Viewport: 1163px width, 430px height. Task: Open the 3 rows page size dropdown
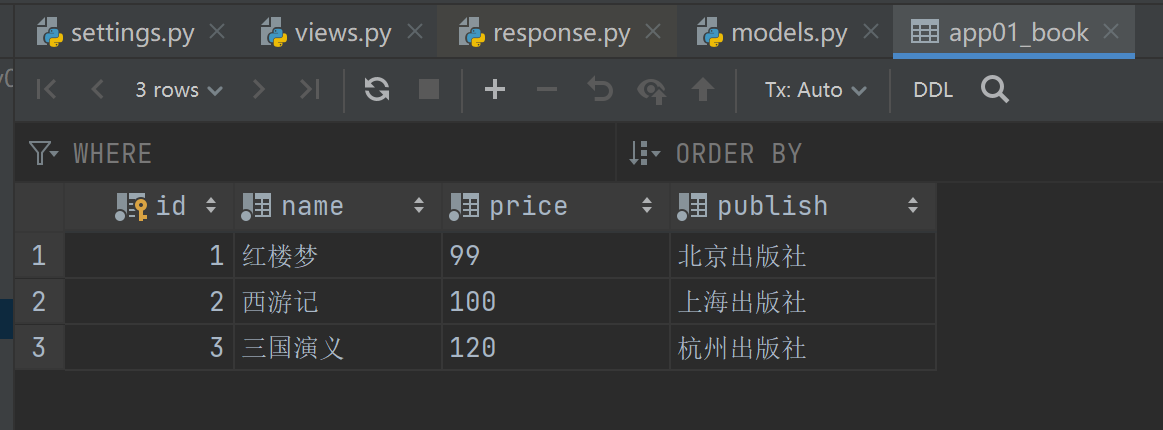(179, 90)
